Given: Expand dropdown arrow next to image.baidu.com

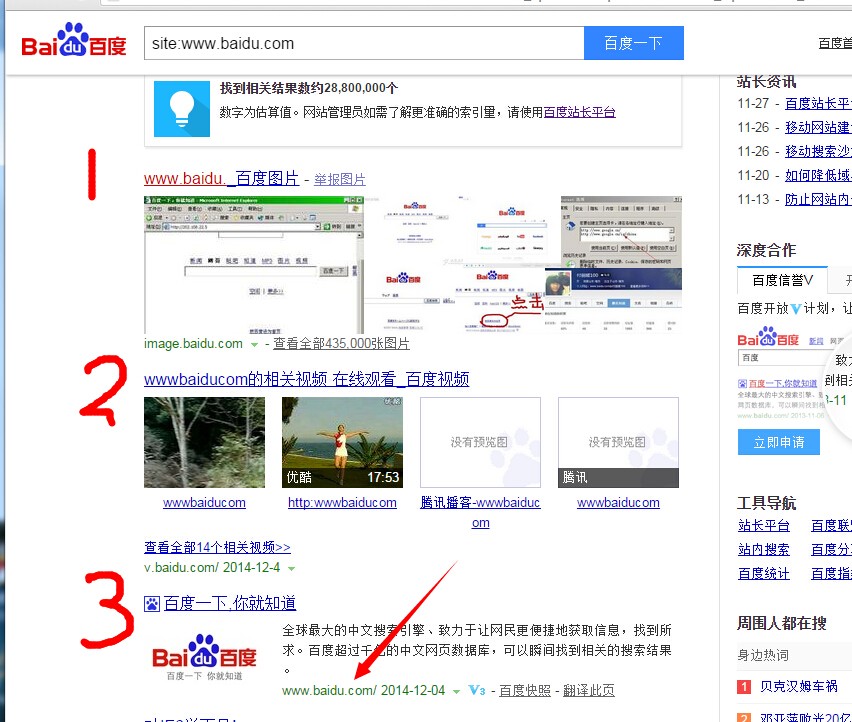Looking at the screenshot, I should (x=255, y=344).
